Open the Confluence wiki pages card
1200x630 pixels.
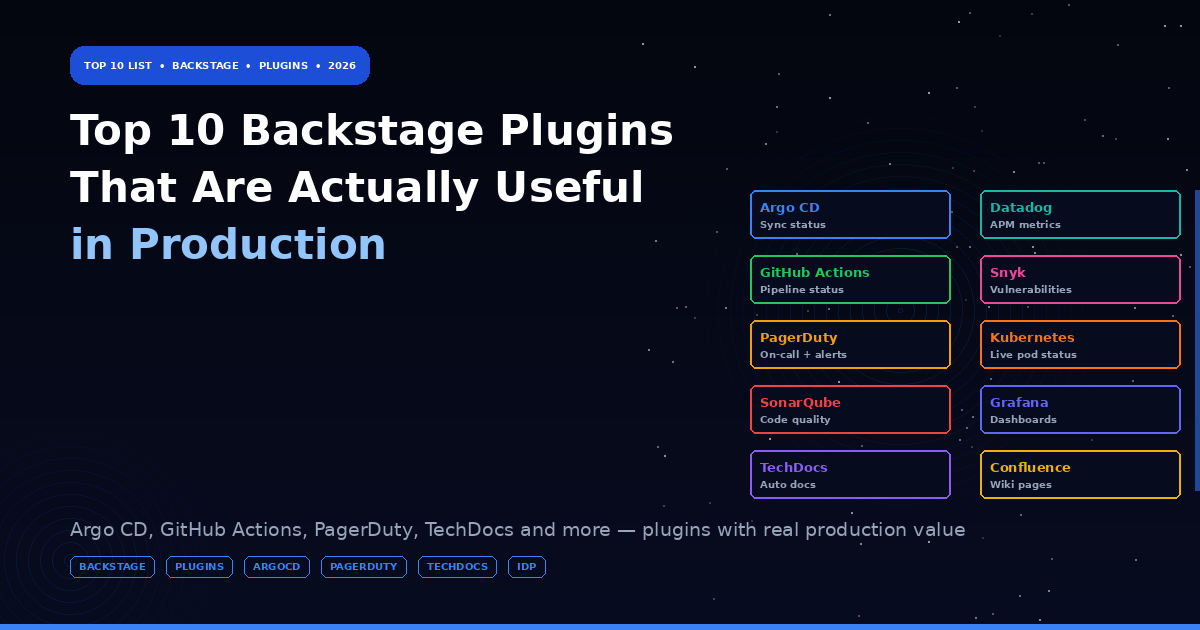(x=1080, y=475)
